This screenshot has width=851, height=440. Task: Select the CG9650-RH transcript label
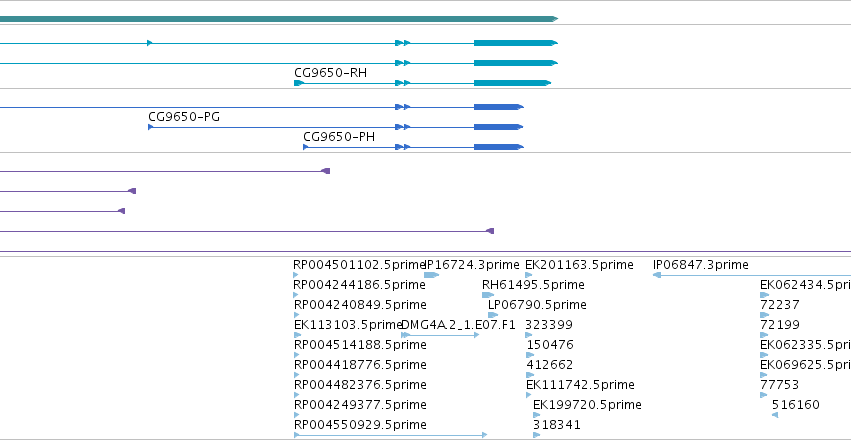pyautogui.click(x=331, y=73)
